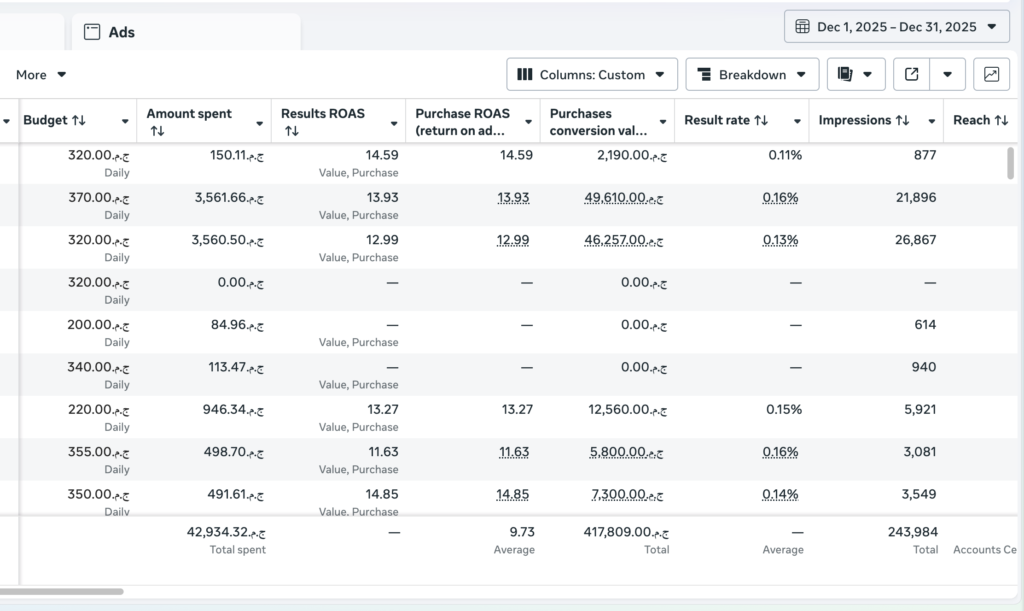The image size is (1024, 611).
Task: Sort Results ROAS column arrows
Action: (292, 131)
